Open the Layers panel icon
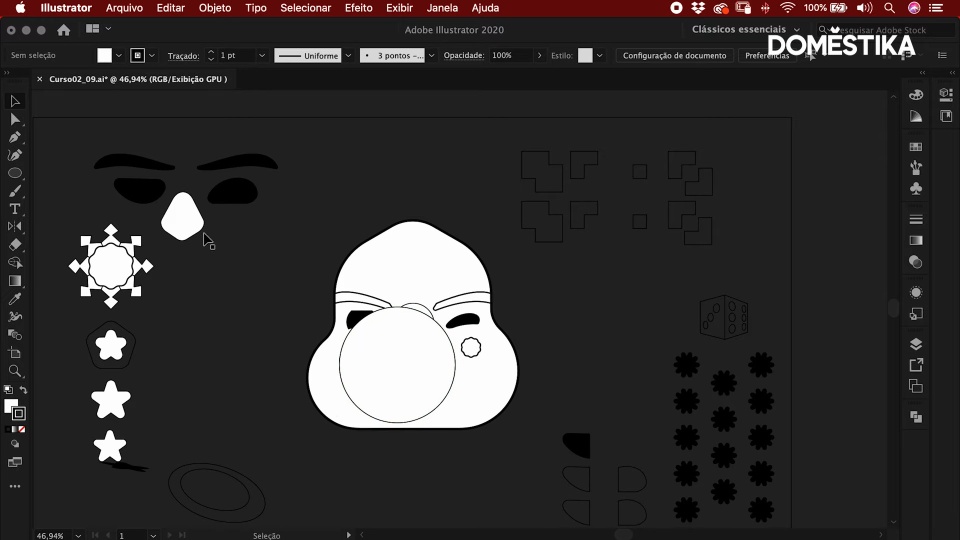The width and height of the screenshot is (960, 540). 916,344
